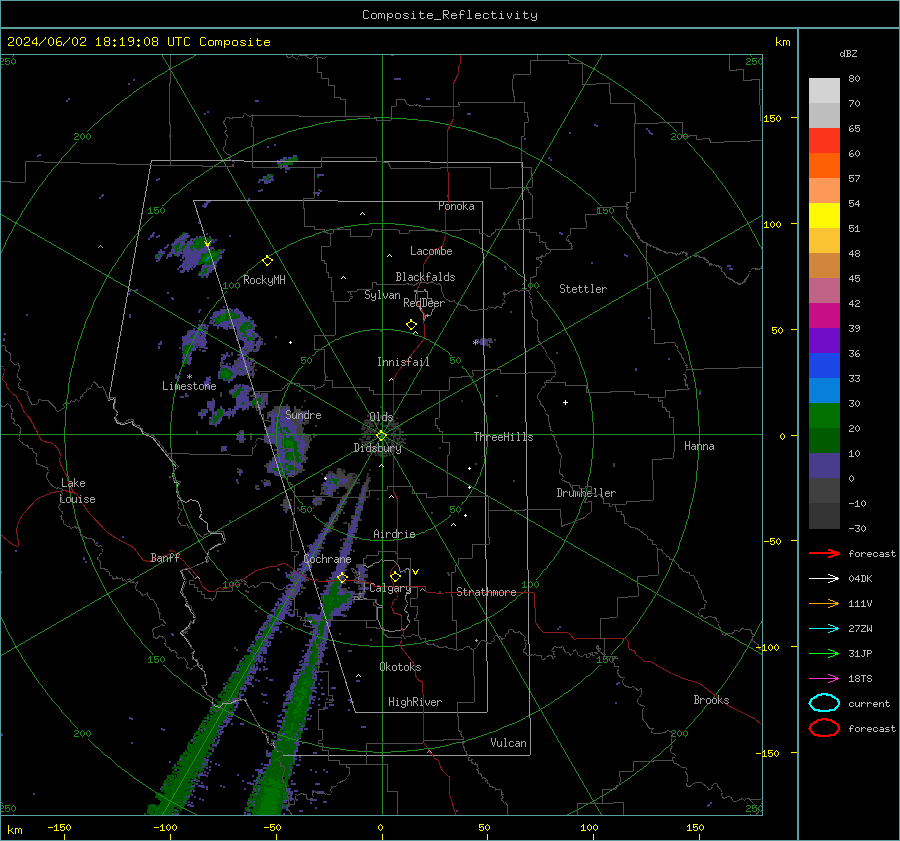This screenshot has height=841, width=900.
Task: Click the Innisfail label
Action: (x=403, y=362)
